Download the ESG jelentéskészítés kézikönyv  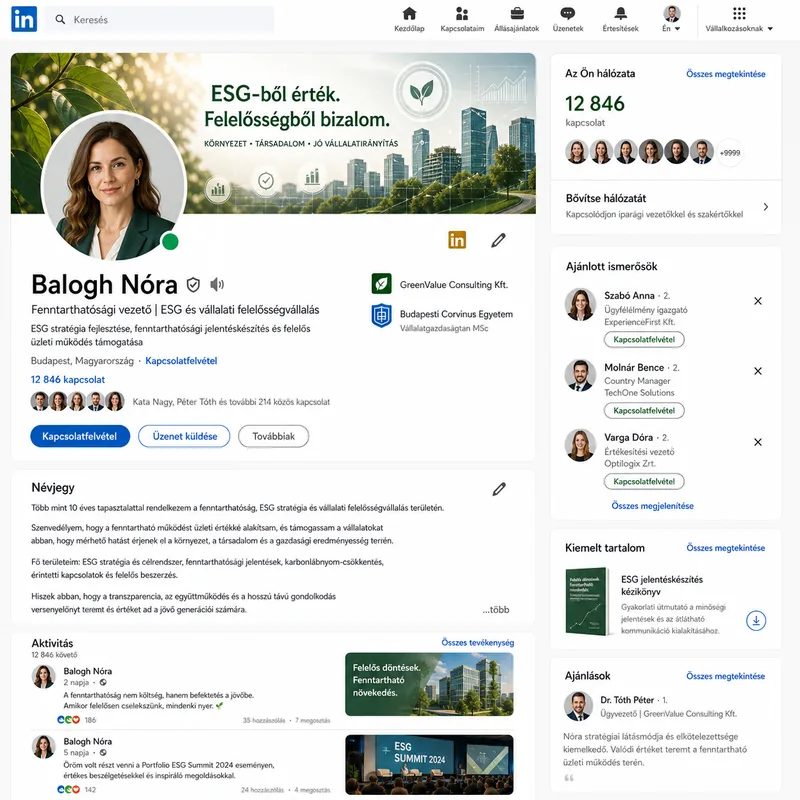pyautogui.click(x=756, y=620)
